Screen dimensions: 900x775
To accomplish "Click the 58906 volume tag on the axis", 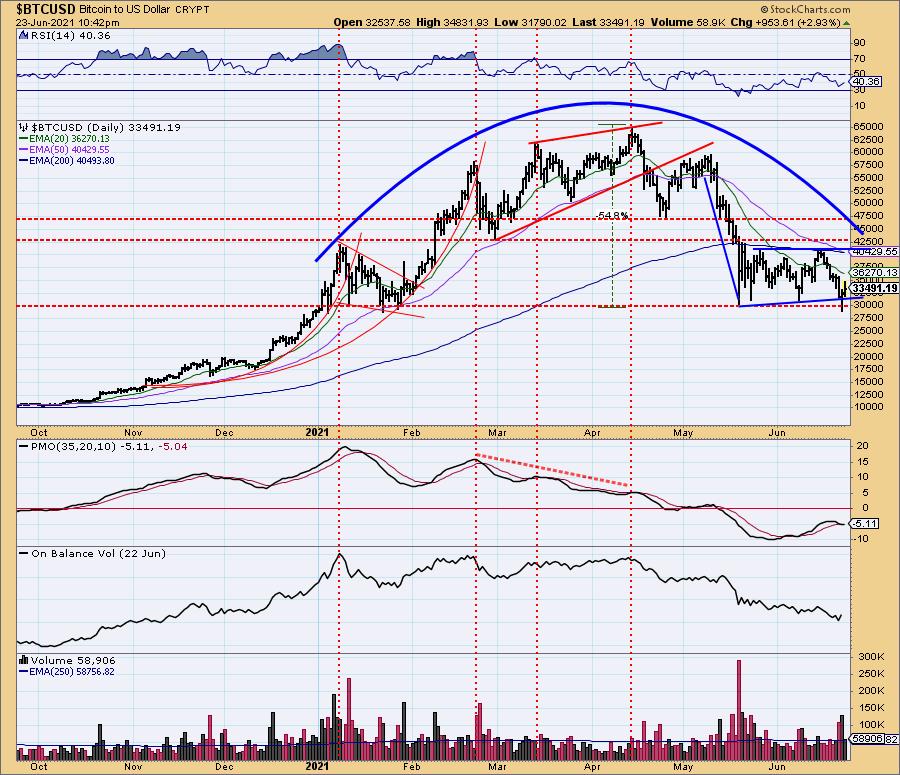I will [868, 739].
